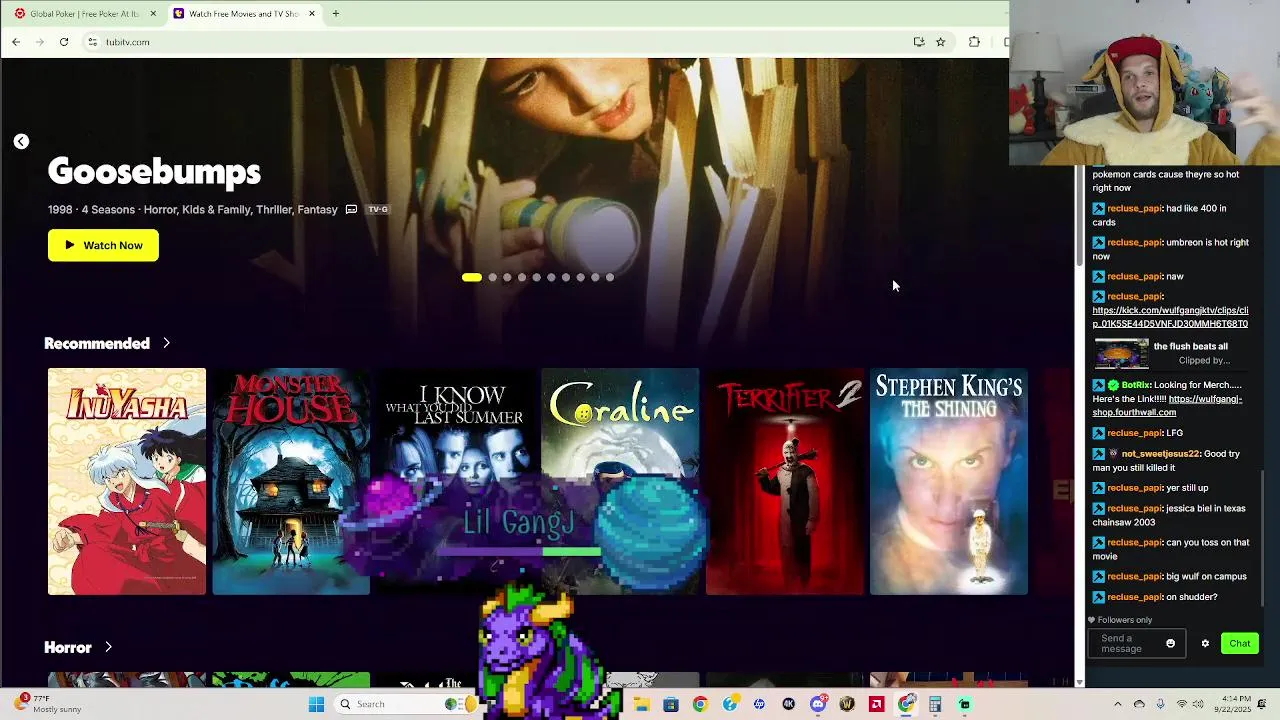
Task: Close the Watch Free Movies tab
Action: pyautogui.click(x=312, y=14)
